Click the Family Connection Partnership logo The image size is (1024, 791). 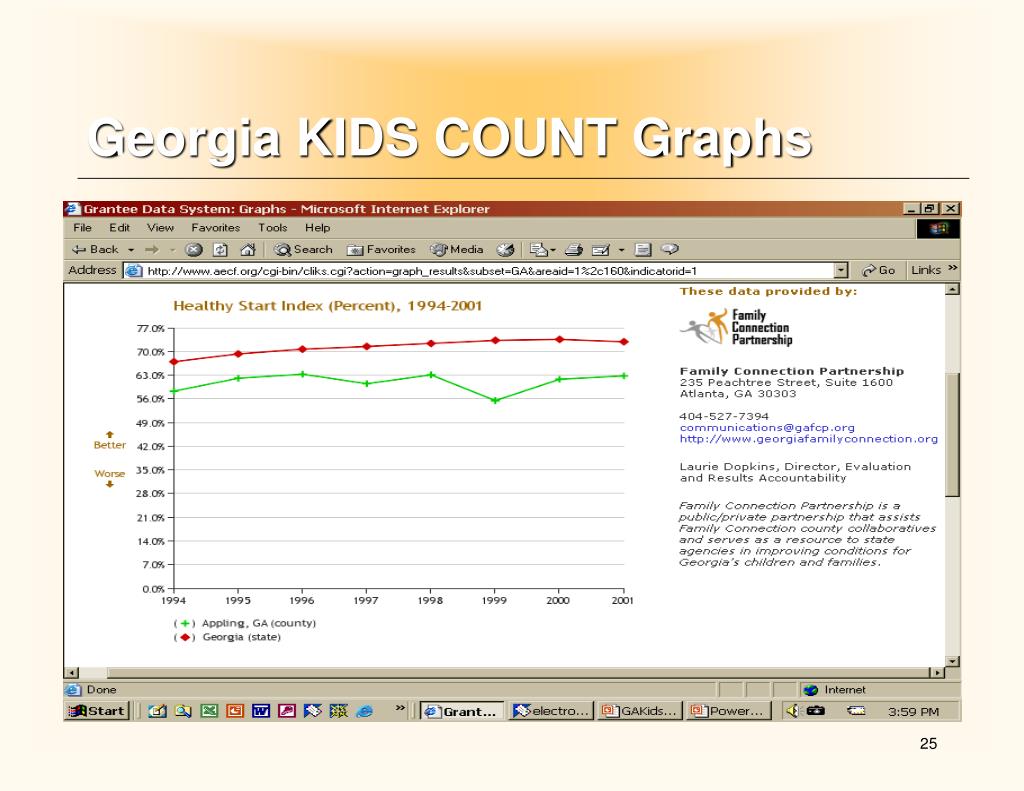point(735,327)
